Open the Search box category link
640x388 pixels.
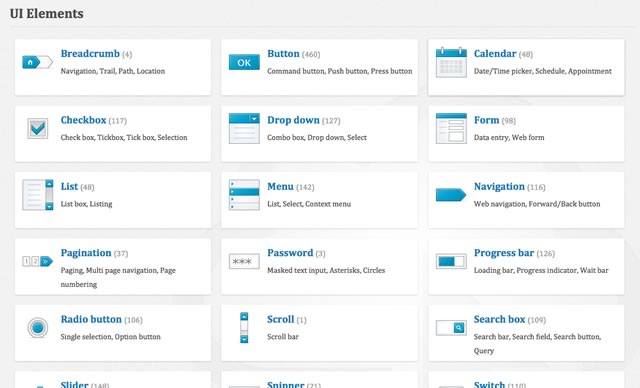point(499,319)
